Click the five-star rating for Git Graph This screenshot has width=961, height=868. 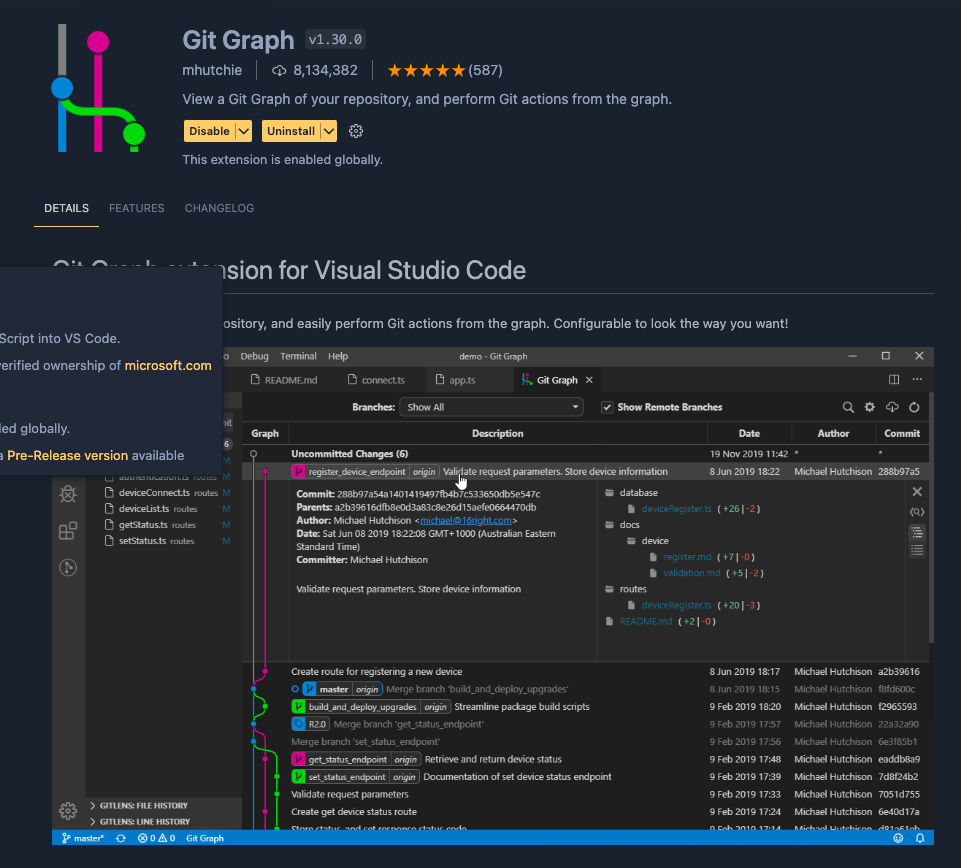[x=426, y=71]
